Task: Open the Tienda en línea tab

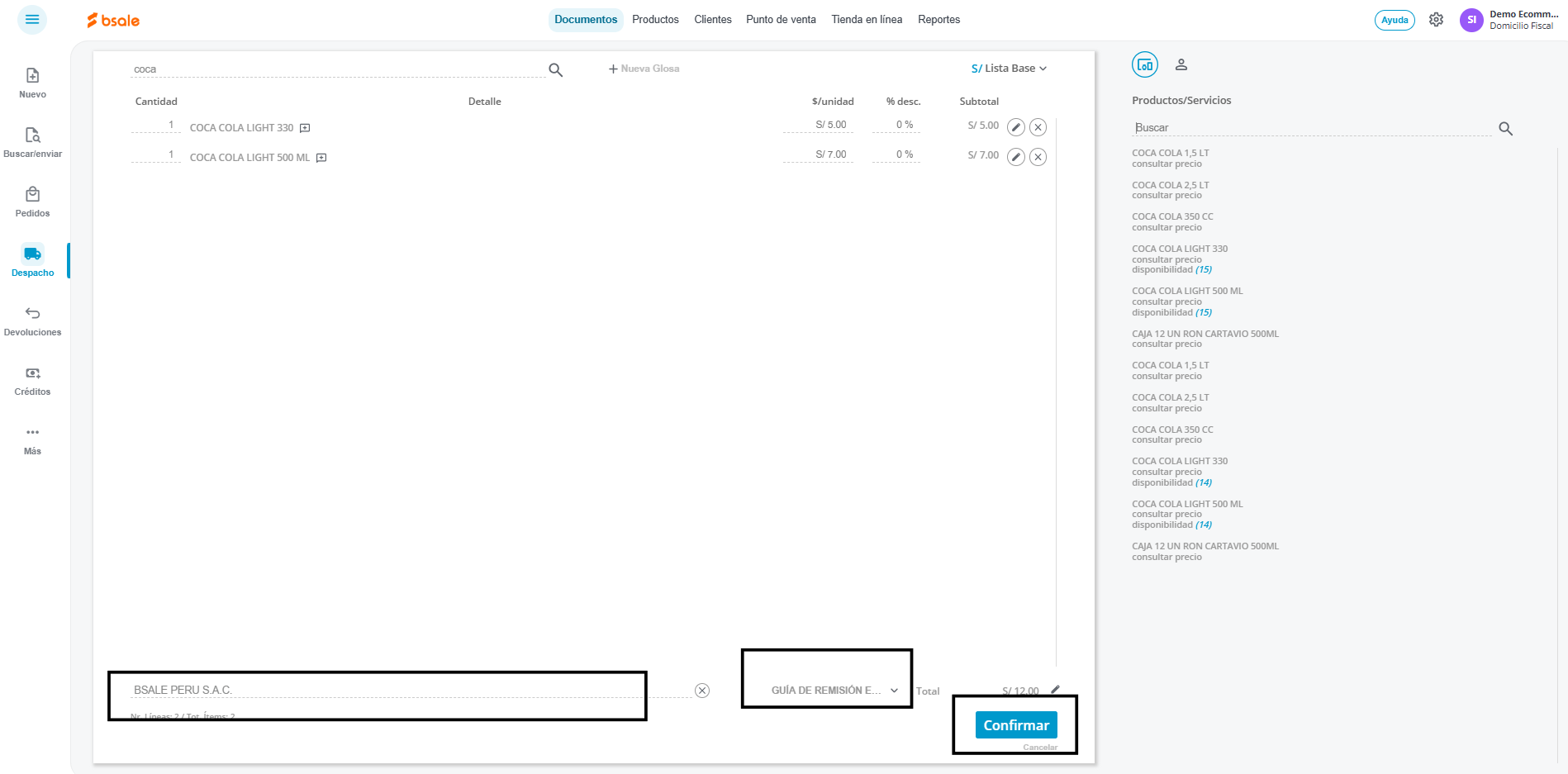Action: click(x=867, y=20)
